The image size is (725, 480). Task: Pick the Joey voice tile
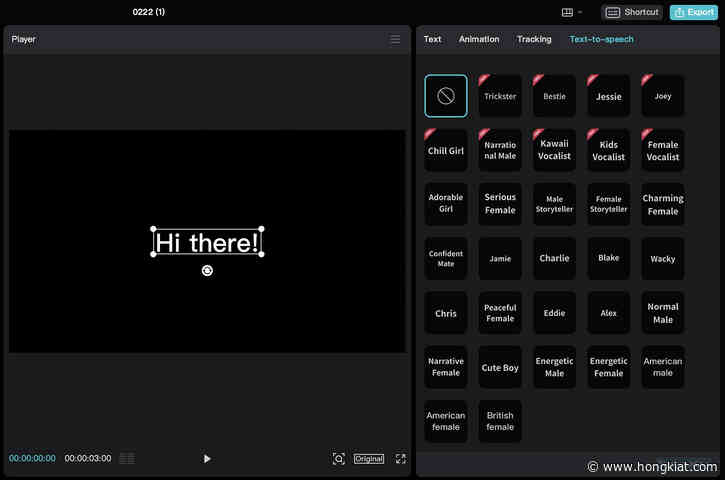pyautogui.click(x=663, y=96)
